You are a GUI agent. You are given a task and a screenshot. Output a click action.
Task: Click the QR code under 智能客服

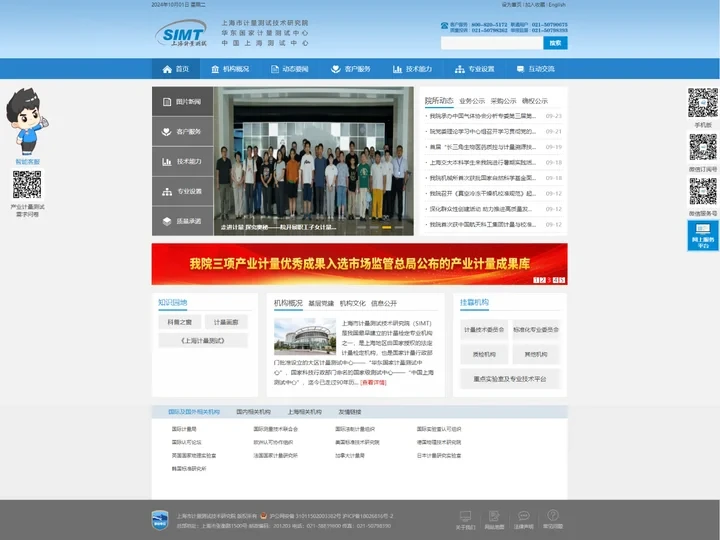pyautogui.click(x=27, y=185)
